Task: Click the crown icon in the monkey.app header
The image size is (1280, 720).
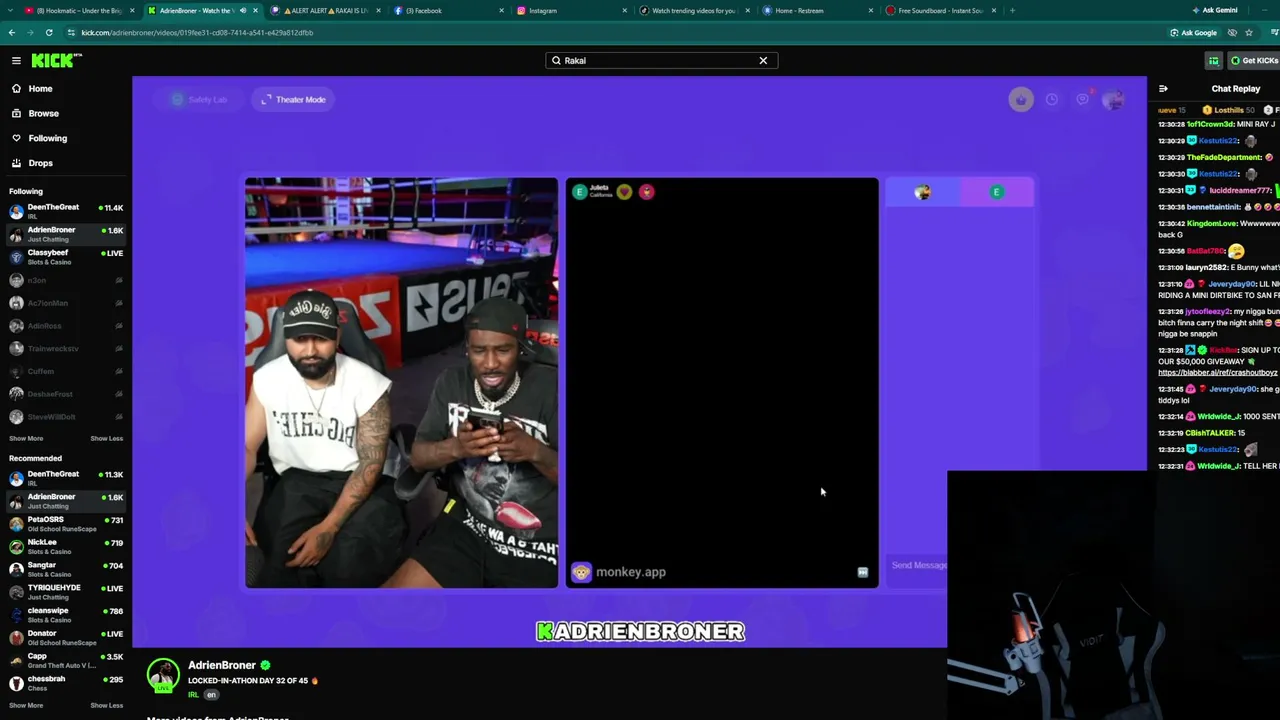Action: coord(1021,99)
